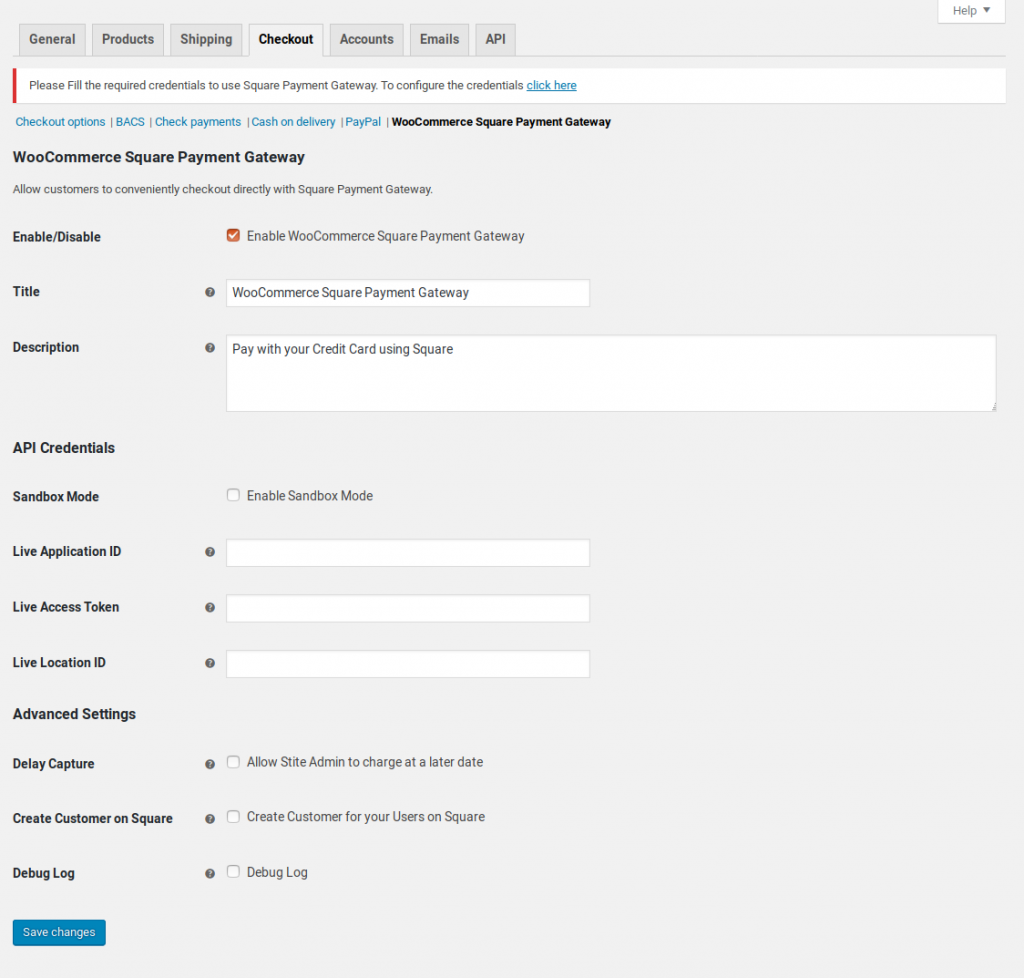The height and width of the screenshot is (978, 1024).
Task: Switch to the Emails tab
Action: pos(440,39)
